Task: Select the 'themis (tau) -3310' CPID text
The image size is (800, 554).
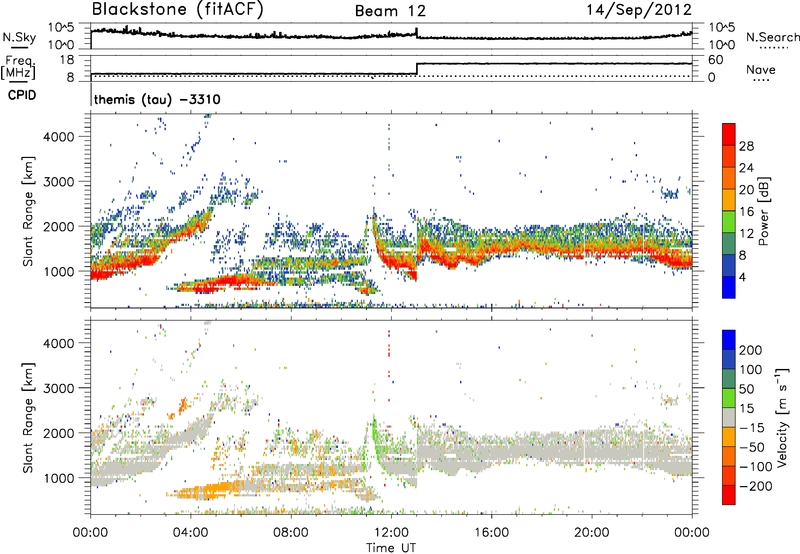Action: point(157,99)
